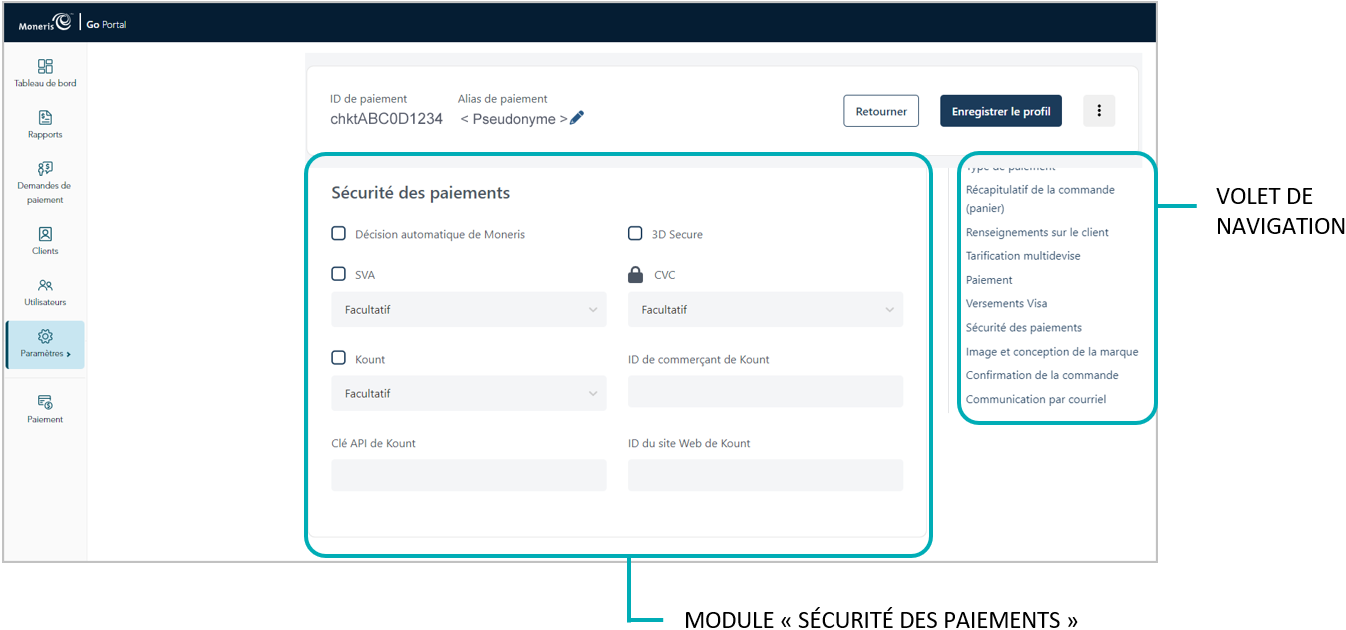Toggle the Kount checkbox
The height and width of the screenshot is (630, 1346).
click(339, 358)
